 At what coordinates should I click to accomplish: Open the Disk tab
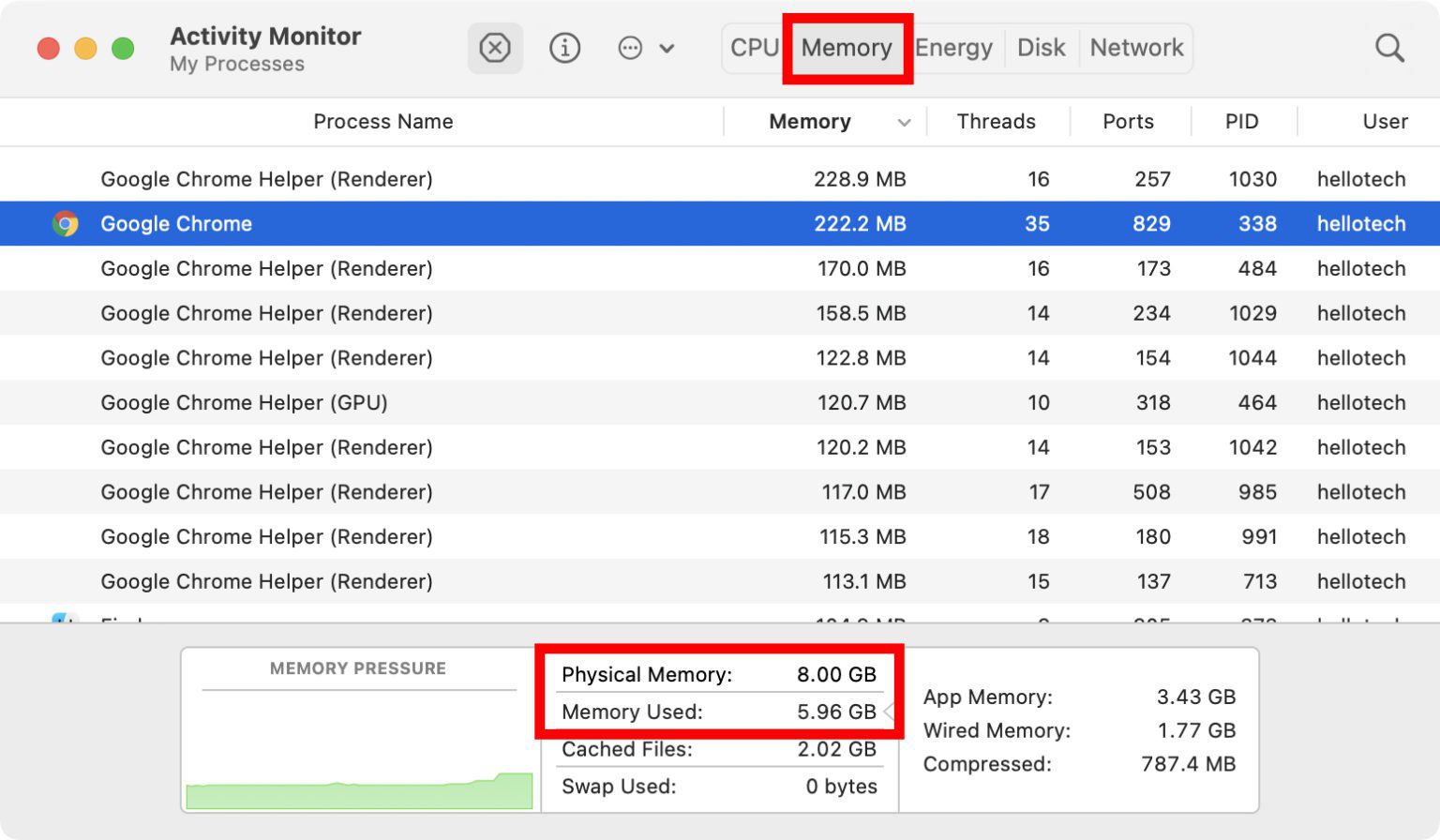1042,48
